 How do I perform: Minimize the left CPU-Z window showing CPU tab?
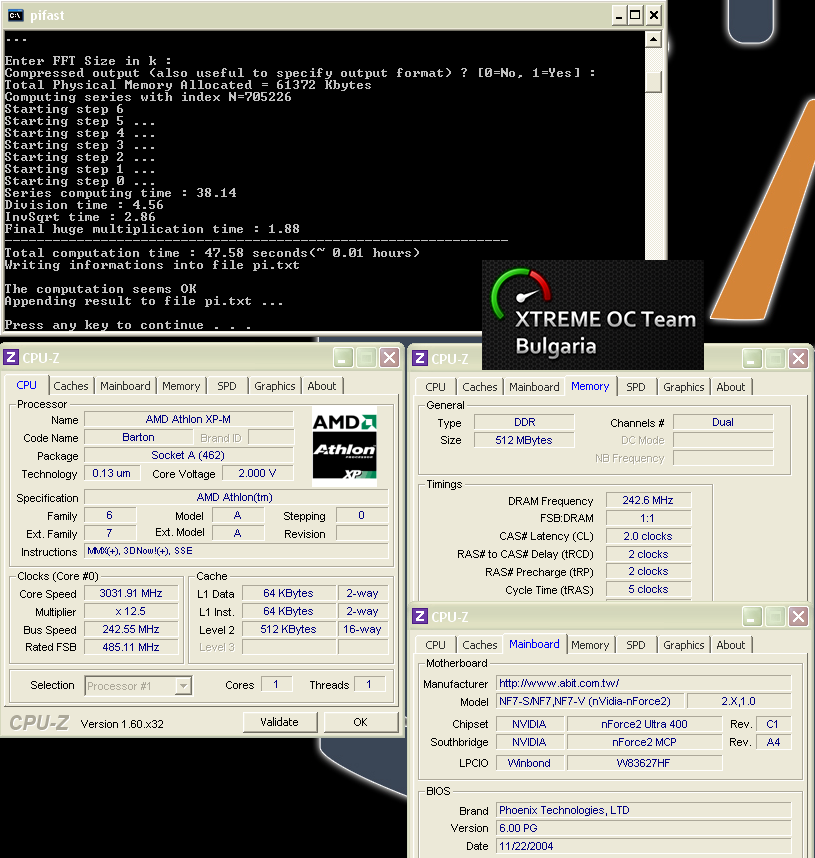tap(343, 358)
